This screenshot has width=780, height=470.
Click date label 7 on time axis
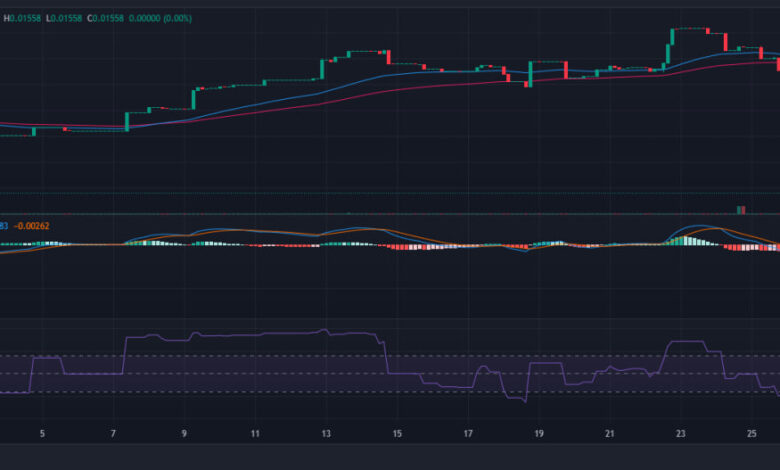(113, 434)
